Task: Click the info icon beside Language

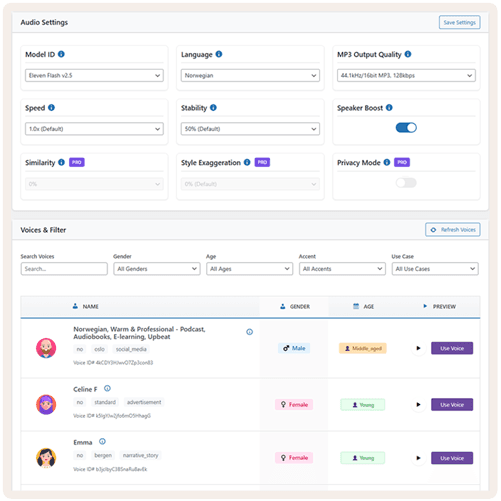Action: [x=219, y=54]
